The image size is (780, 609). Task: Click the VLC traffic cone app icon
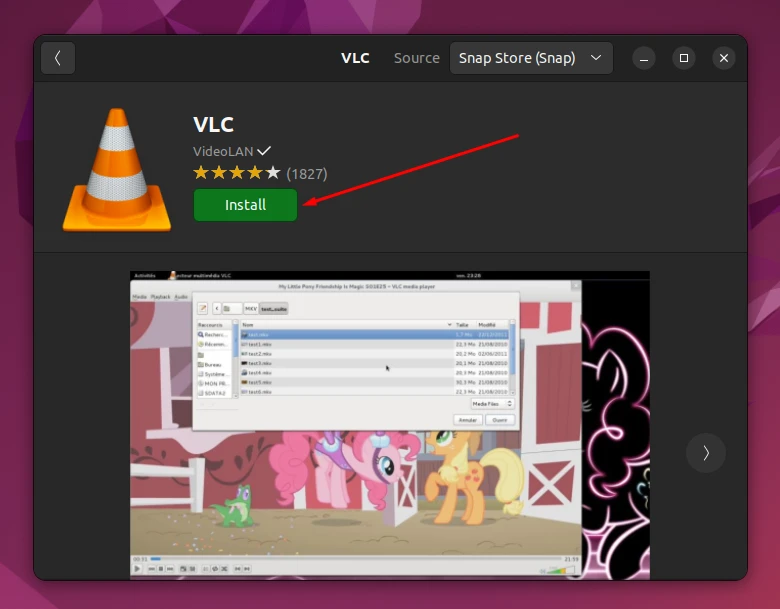117,170
